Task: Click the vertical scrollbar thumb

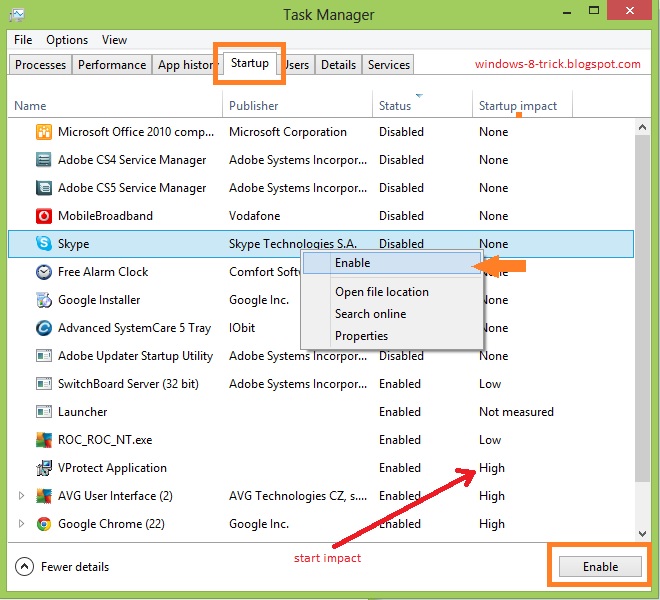Action: coord(642,309)
